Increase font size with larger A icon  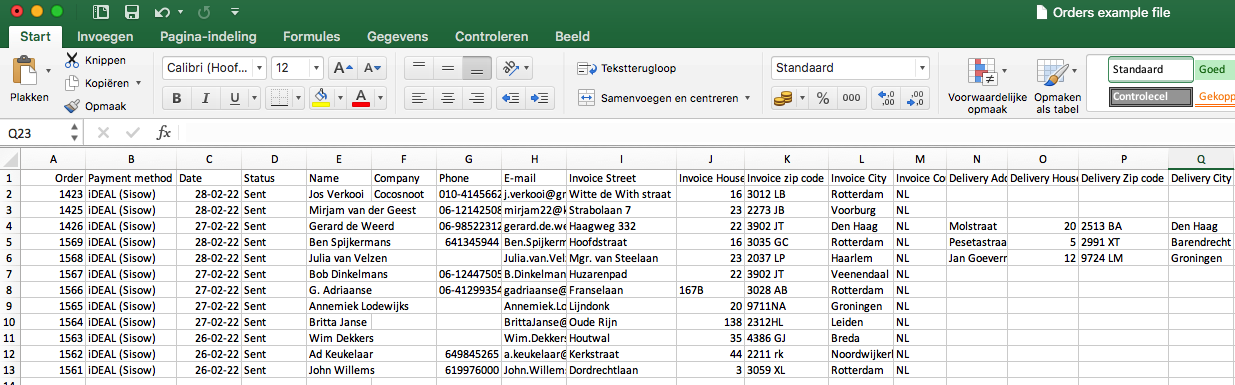(342, 68)
